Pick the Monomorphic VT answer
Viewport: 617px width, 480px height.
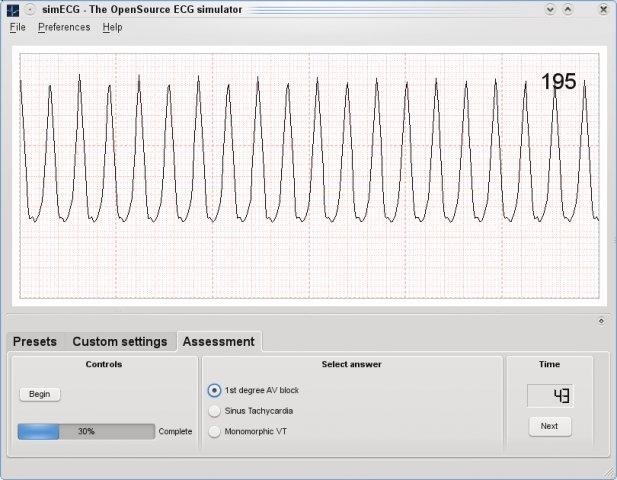tap(247, 431)
